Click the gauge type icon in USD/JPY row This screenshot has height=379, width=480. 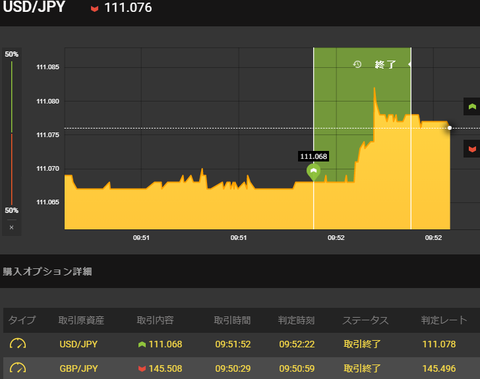coord(18,343)
